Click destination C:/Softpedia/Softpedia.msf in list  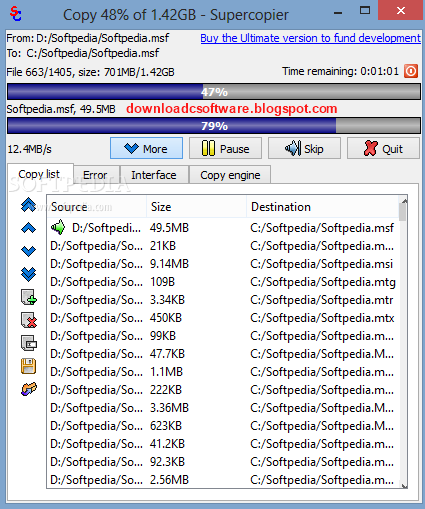click(x=322, y=228)
